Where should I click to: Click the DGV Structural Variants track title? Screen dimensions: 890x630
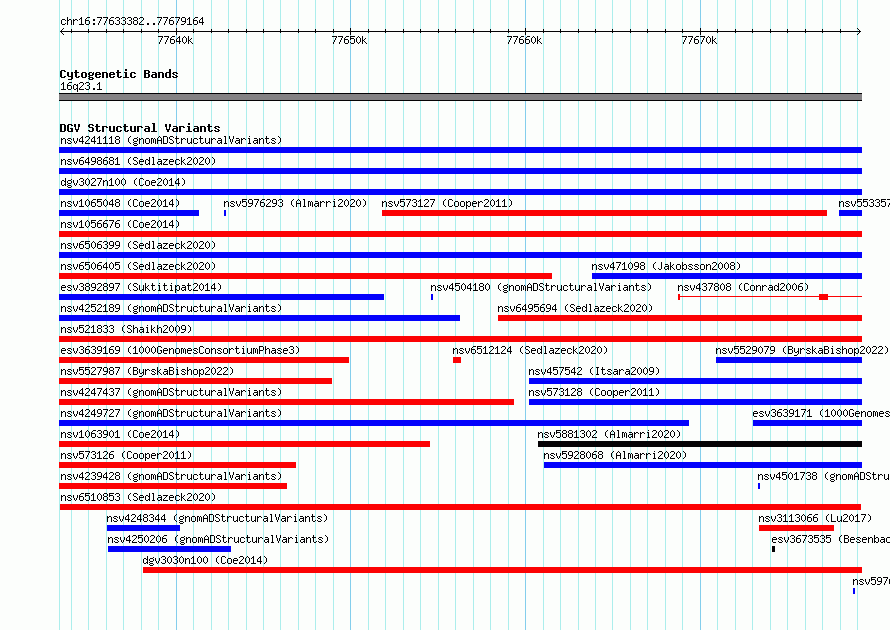pos(140,128)
